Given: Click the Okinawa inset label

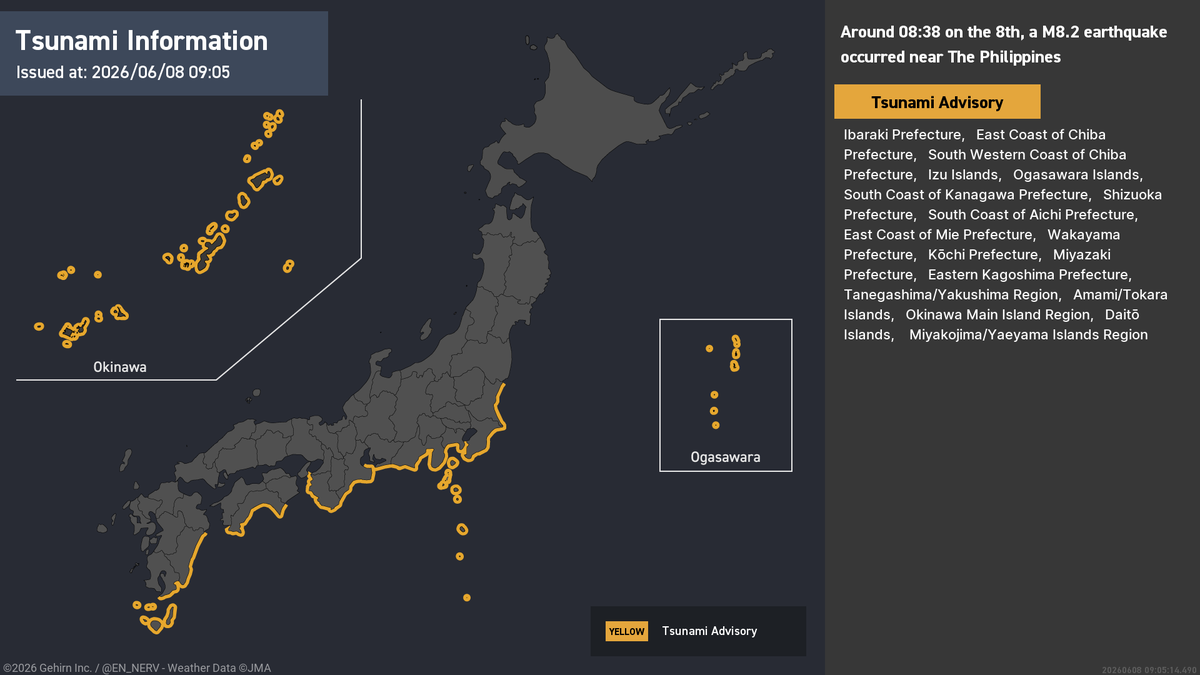Looking at the screenshot, I should 120,367.
